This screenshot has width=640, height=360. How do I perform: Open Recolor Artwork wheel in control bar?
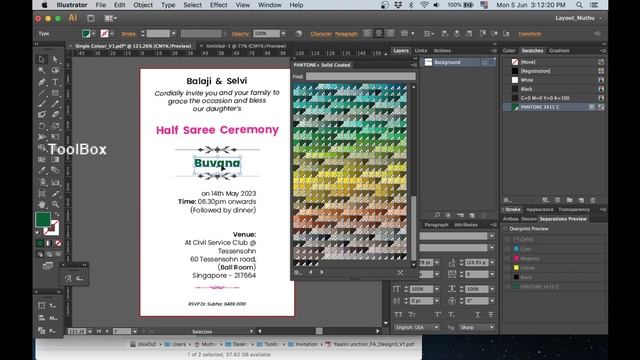[299, 33]
